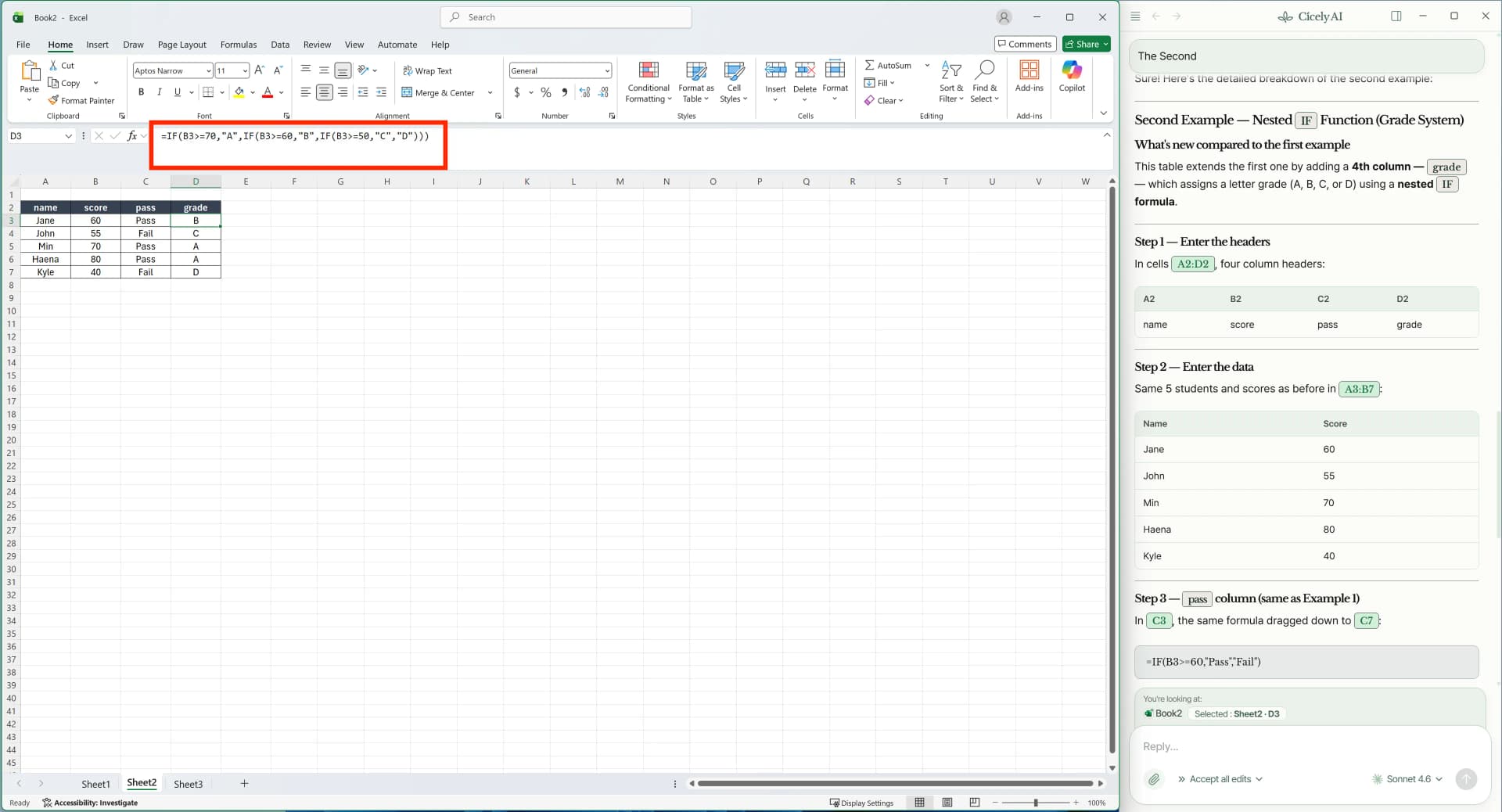Image resolution: width=1502 pixels, height=812 pixels.
Task: Toggle bold formatting
Action: pyautogui.click(x=141, y=92)
